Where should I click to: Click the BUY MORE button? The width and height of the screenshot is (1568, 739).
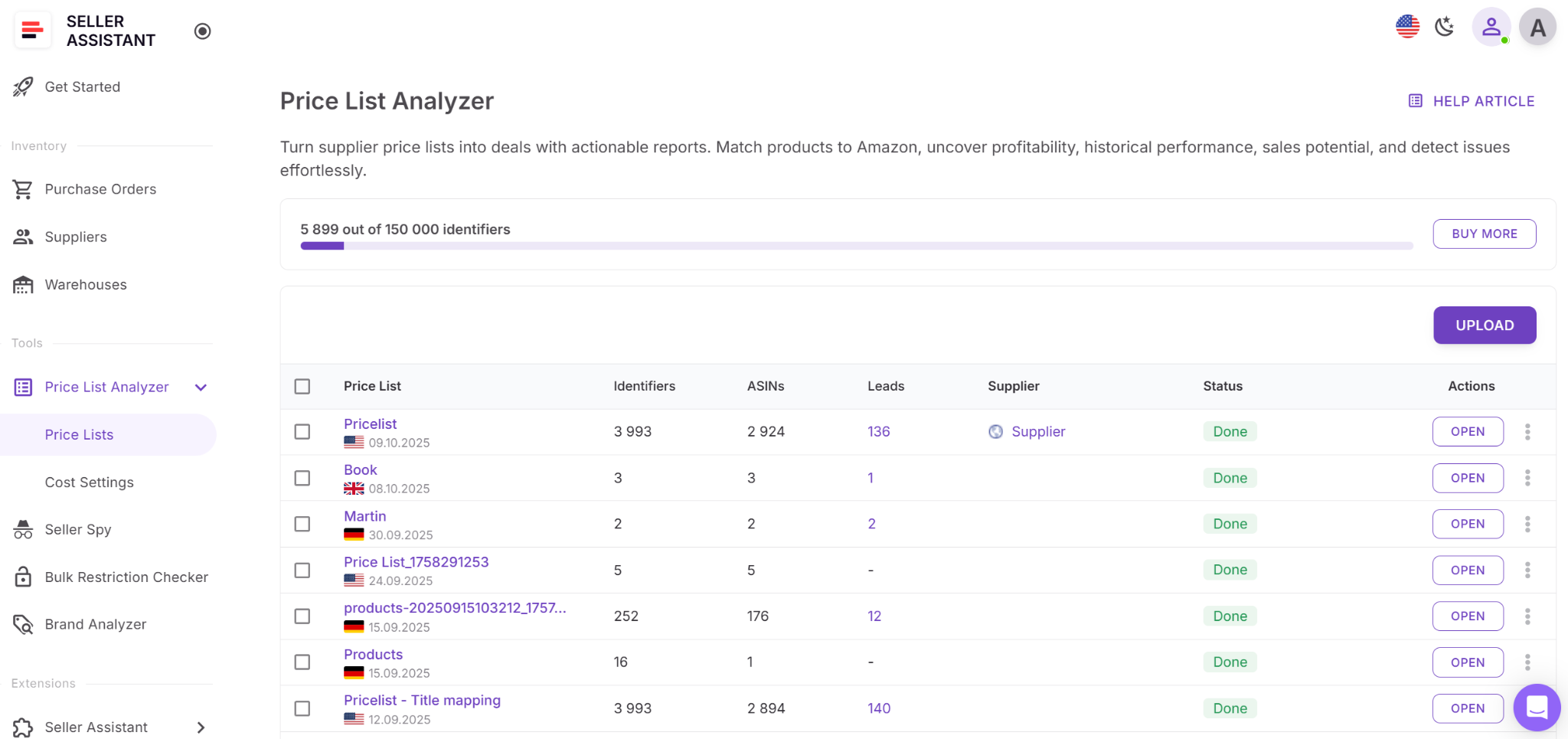[x=1483, y=234]
